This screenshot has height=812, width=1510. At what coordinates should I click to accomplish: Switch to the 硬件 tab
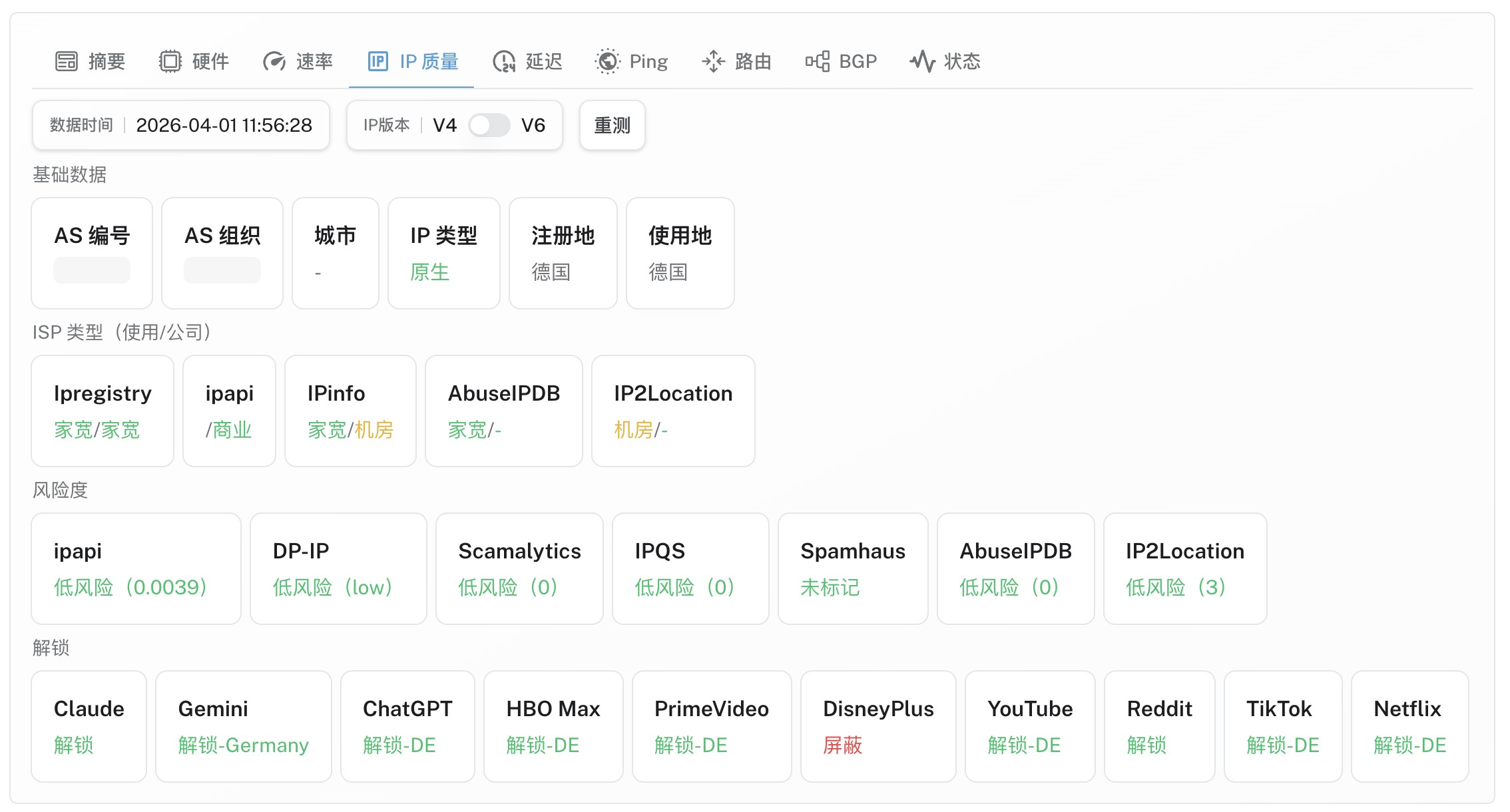pyautogui.click(x=194, y=61)
